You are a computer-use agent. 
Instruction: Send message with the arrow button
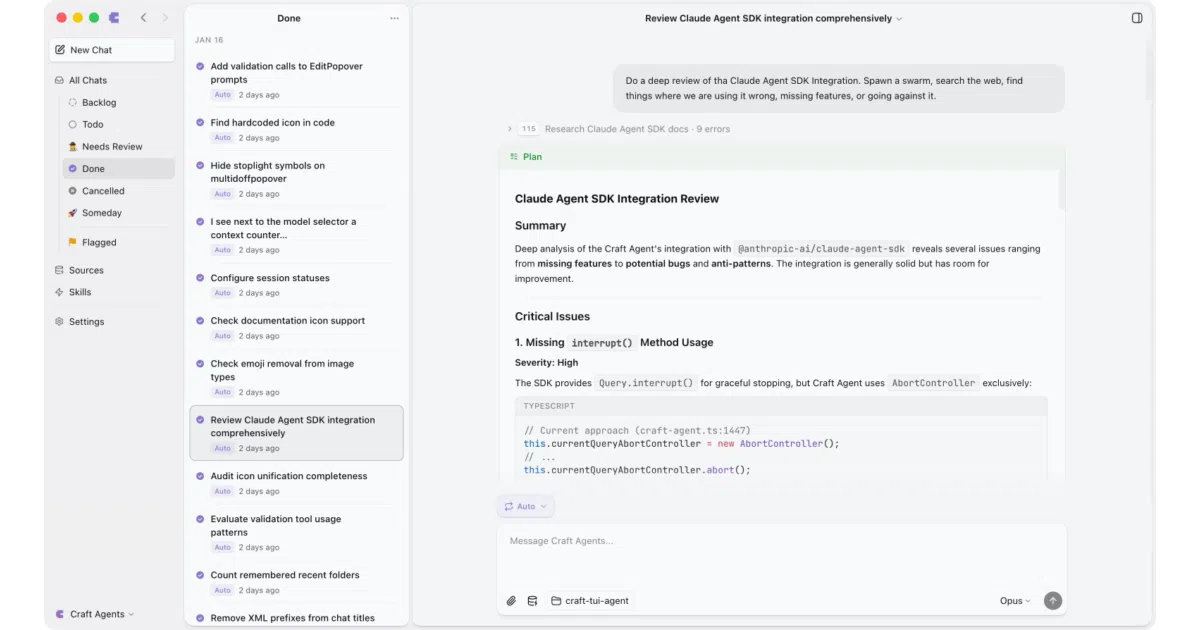click(1052, 601)
